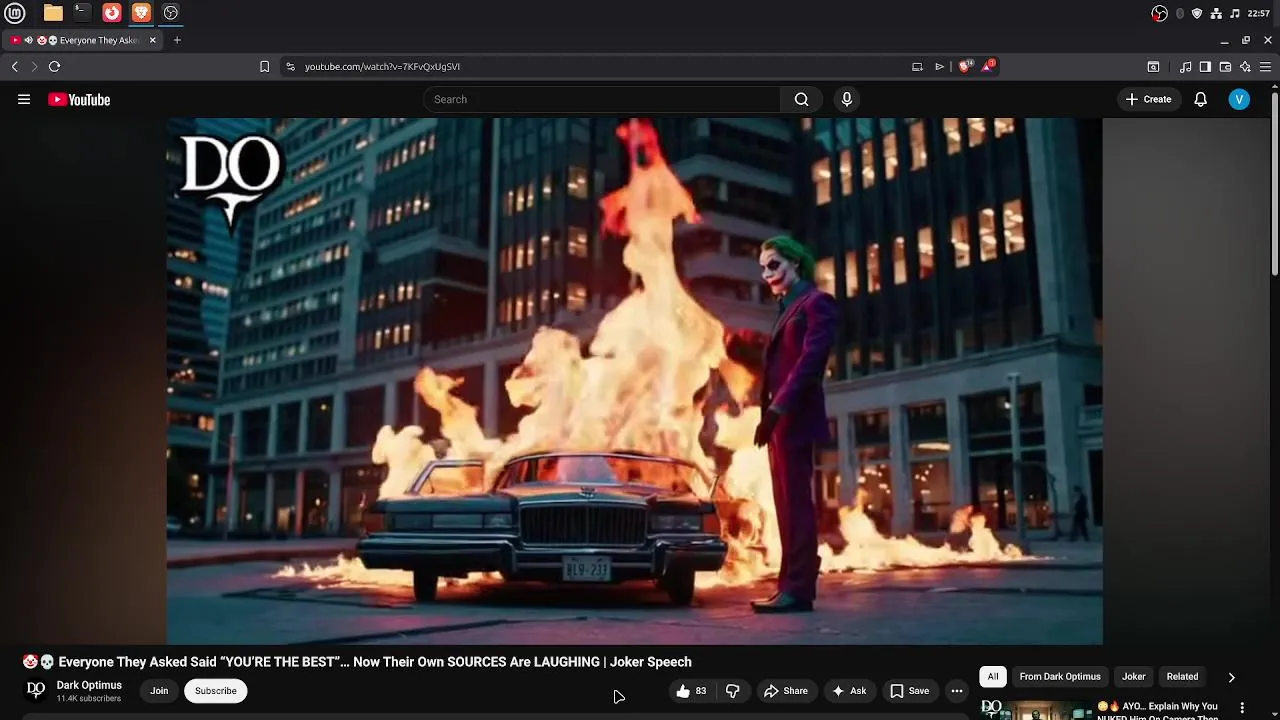The height and width of the screenshot is (720, 1280).
Task: Open a new browser tab
Action: 177,40
